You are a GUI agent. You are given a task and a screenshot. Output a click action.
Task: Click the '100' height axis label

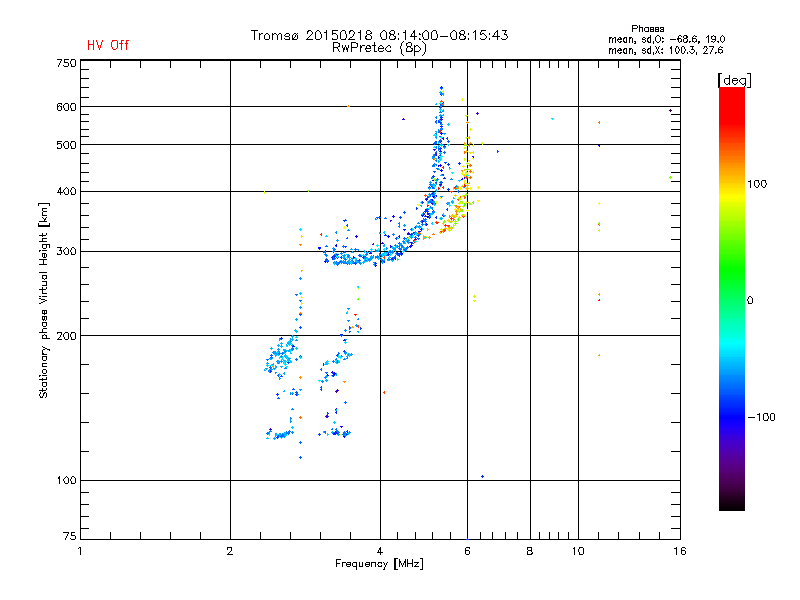pyautogui.click(x=66, y=481)
